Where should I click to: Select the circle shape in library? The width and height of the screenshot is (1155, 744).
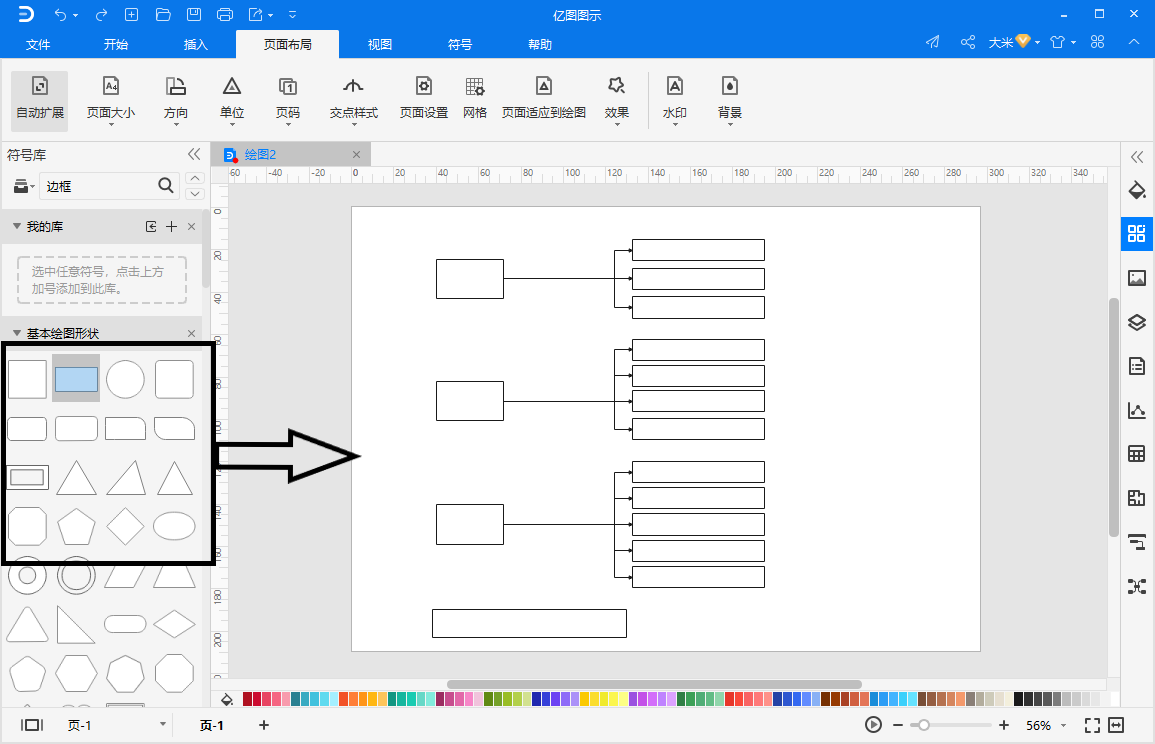tap(125, 379)
